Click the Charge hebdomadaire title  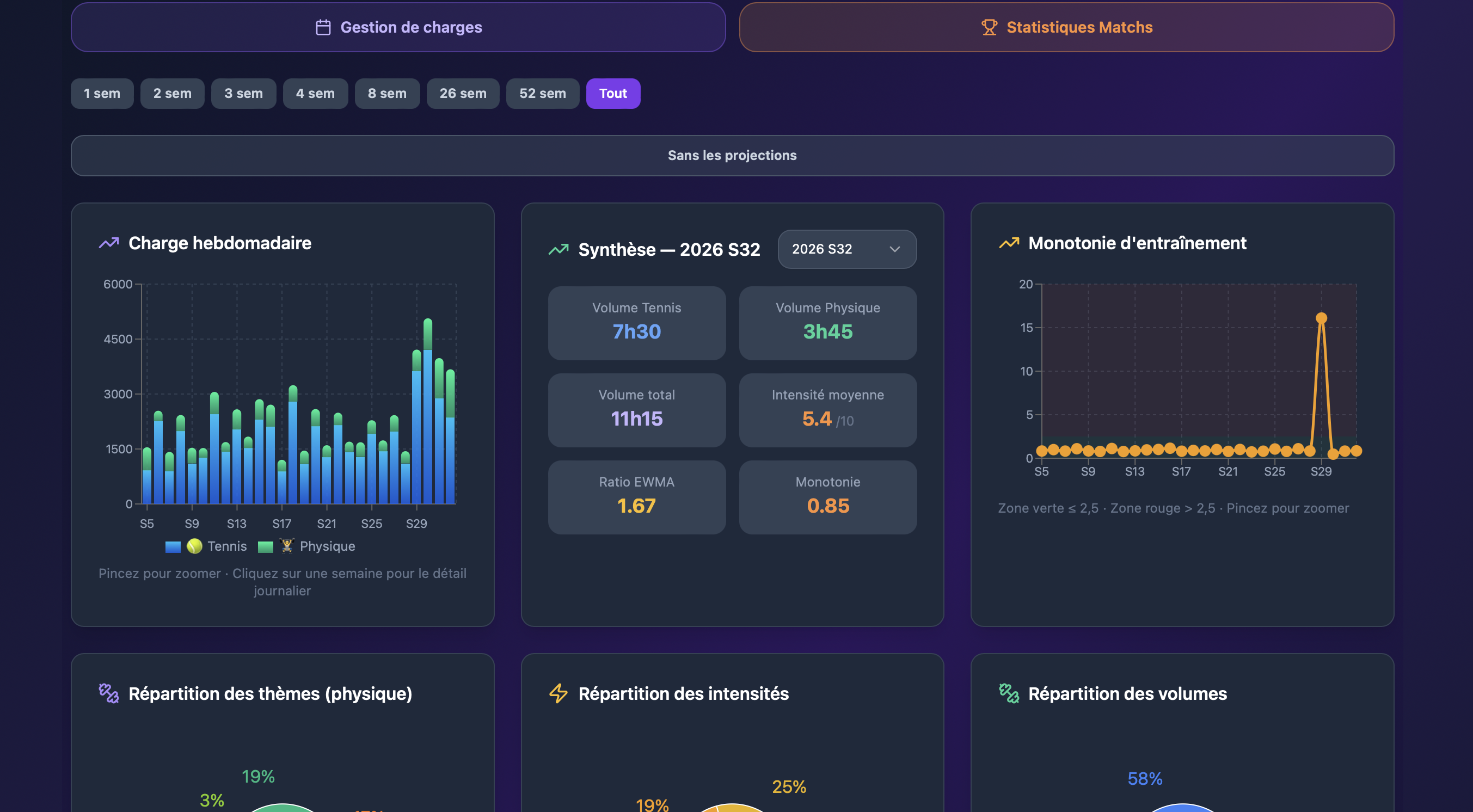tap(220, 243)
